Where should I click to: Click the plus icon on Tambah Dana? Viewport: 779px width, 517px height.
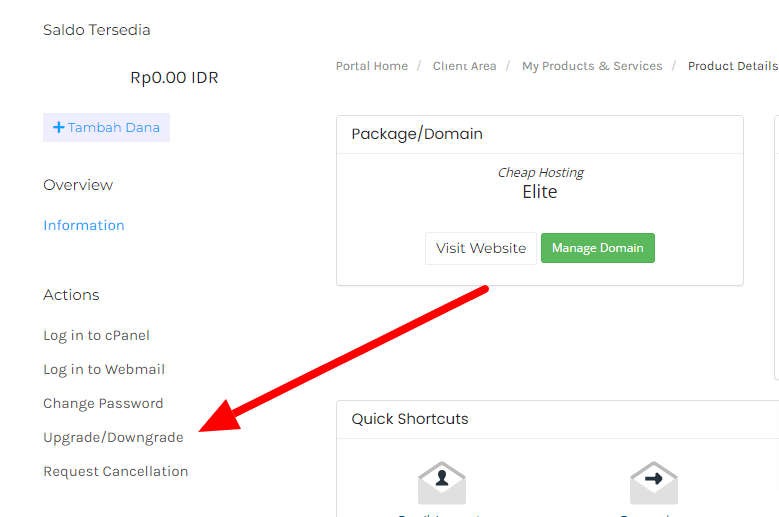coord(59,128)
